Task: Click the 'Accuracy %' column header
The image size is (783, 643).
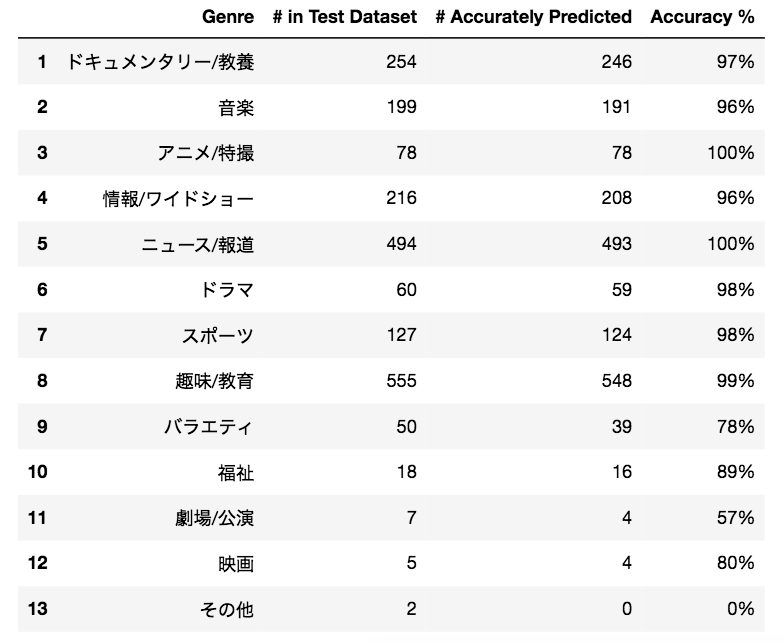Action: (702, 17)
